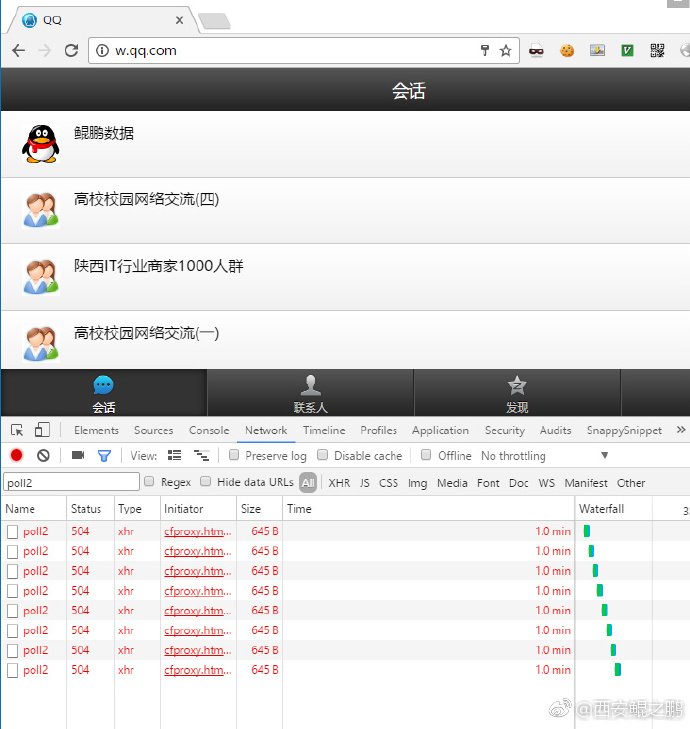Activate DevTools inspect element tool

click(17, 430)
